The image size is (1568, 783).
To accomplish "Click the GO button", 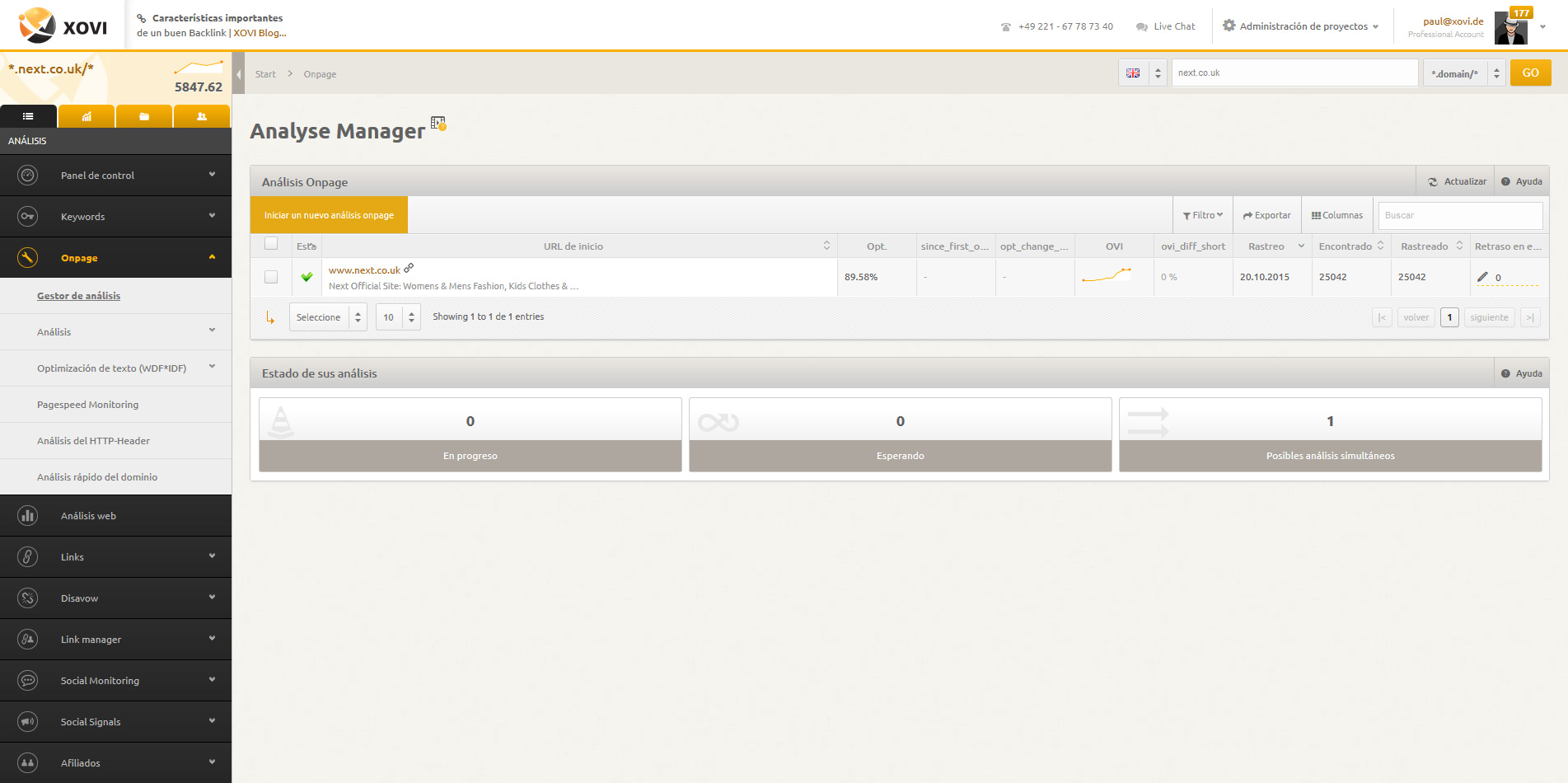I will tap(1530, 73).
